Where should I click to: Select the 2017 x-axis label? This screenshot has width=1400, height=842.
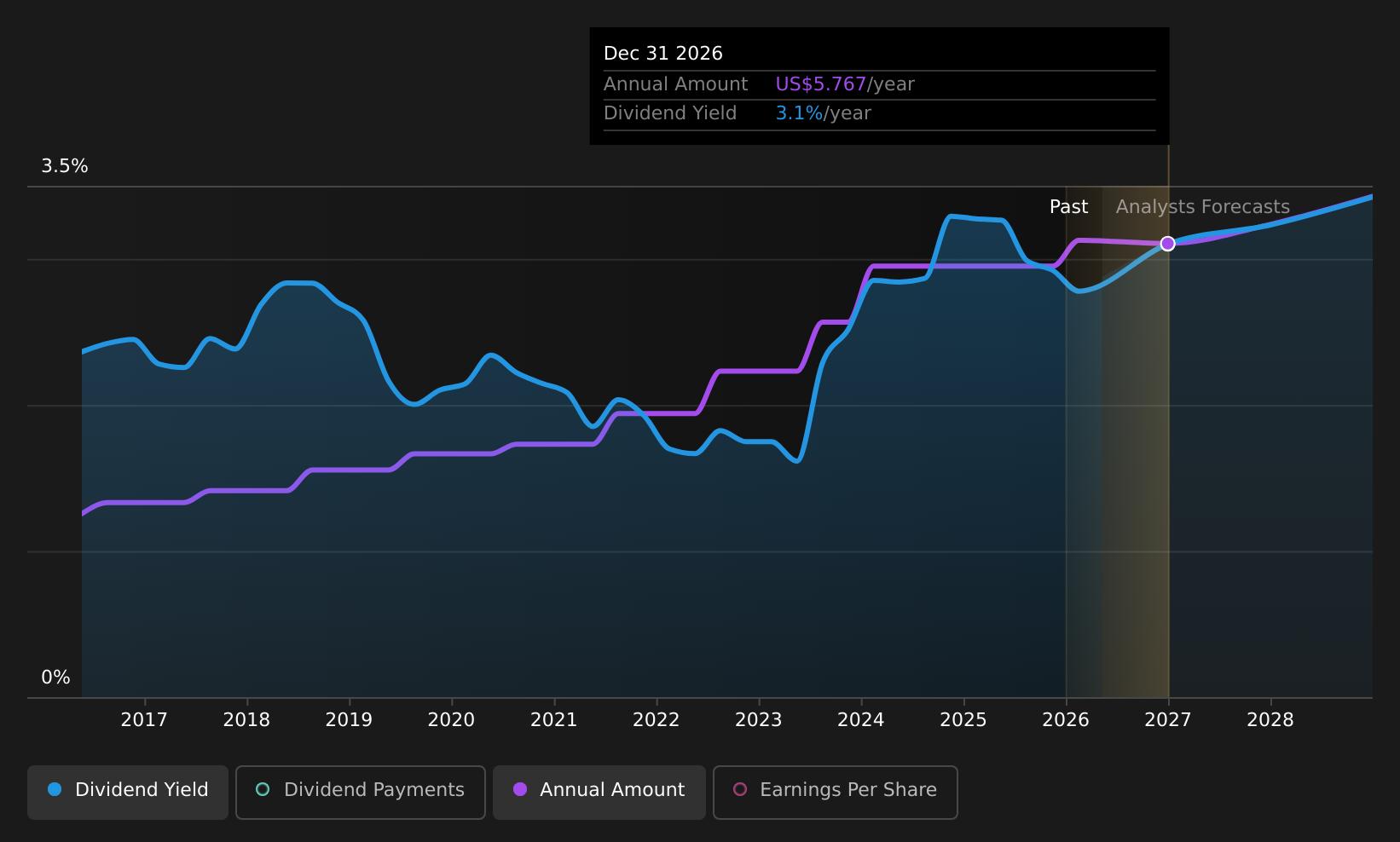click(144, 720)
